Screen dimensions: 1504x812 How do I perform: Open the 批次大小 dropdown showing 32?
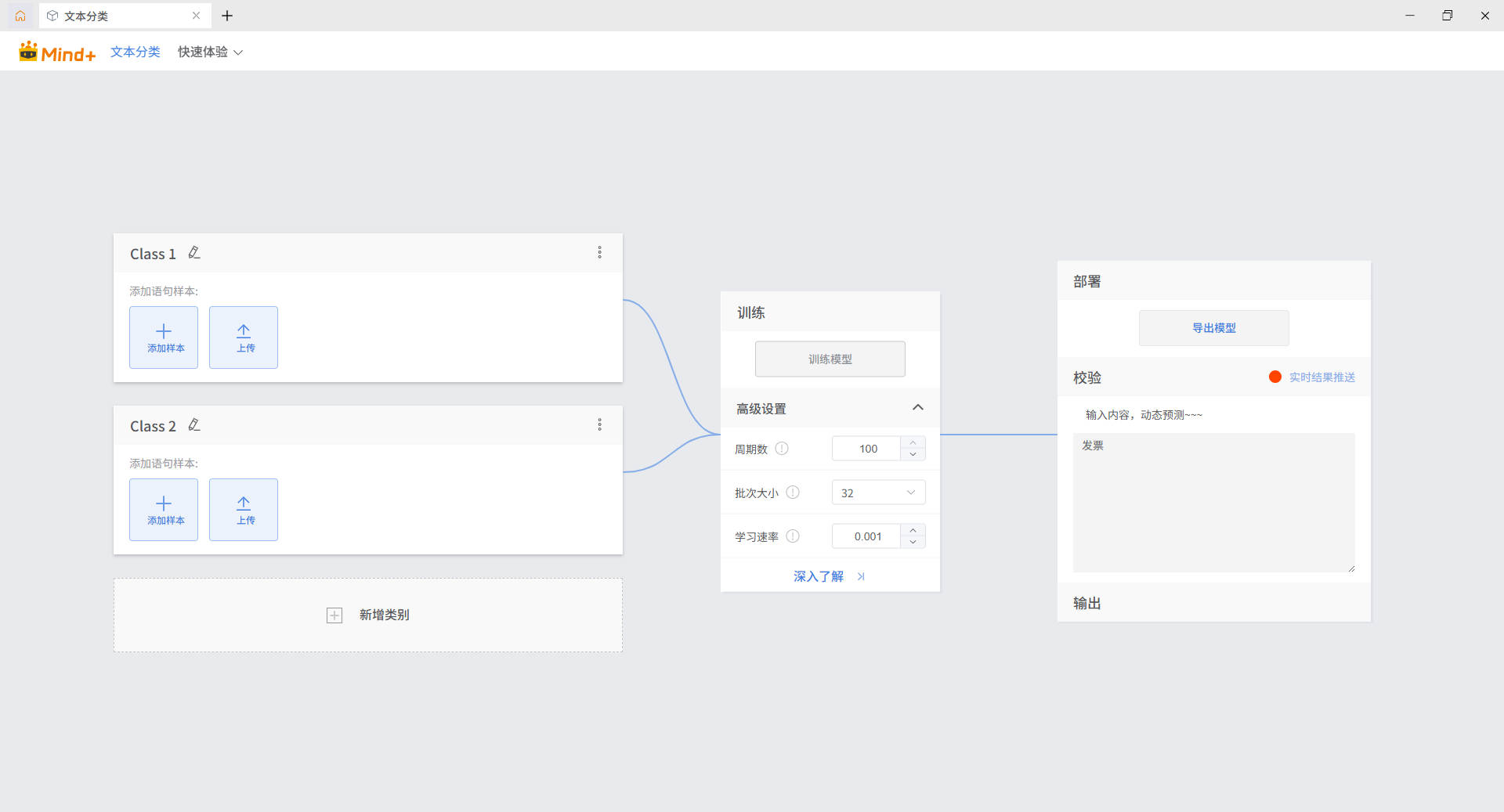878,493
